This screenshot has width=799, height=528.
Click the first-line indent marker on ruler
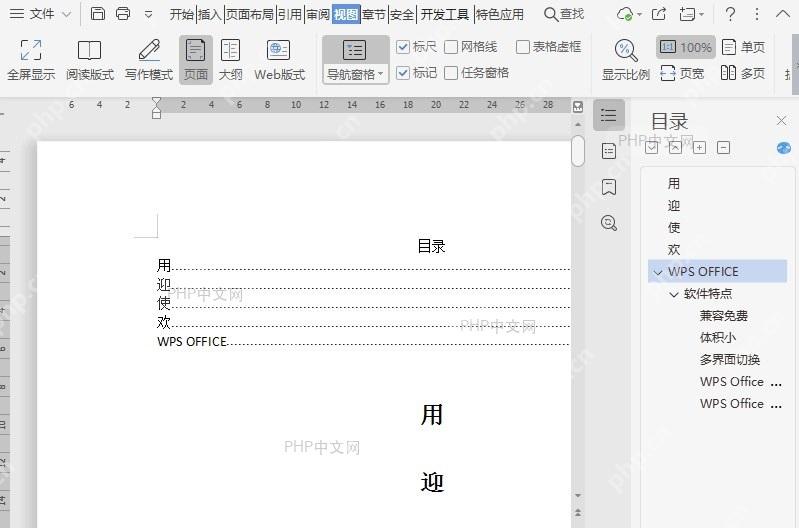[156, 101]
